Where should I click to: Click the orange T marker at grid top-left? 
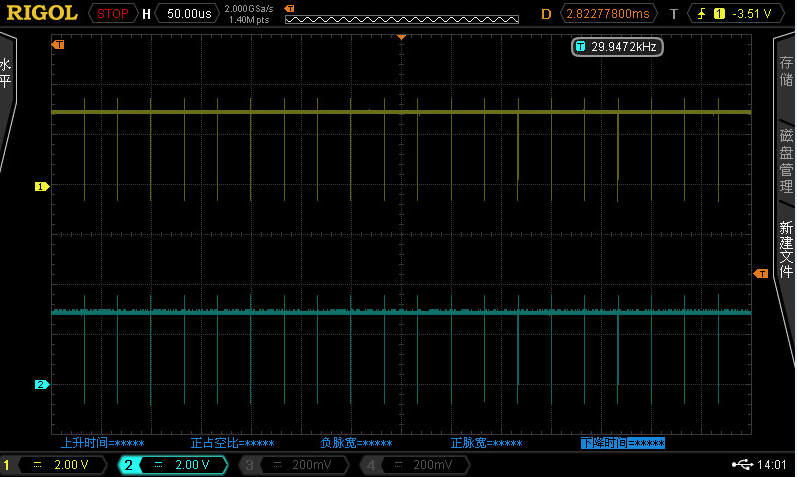coord(58,45)
